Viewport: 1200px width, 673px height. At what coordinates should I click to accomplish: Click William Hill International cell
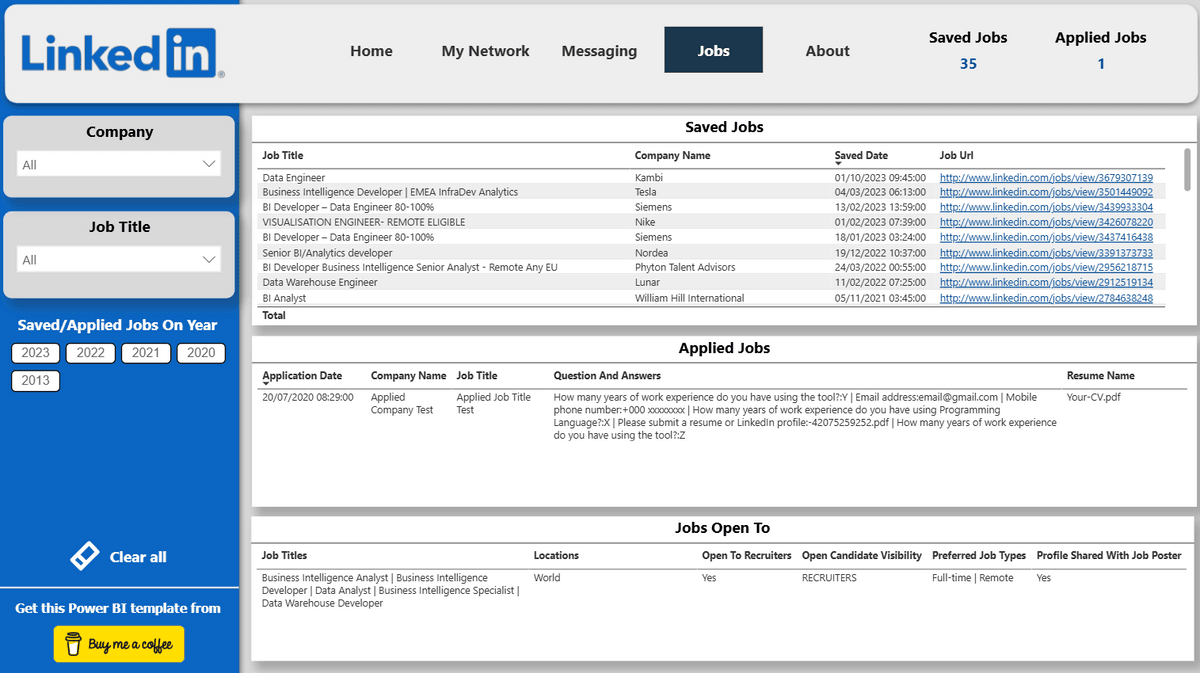(x=690, y=298)
